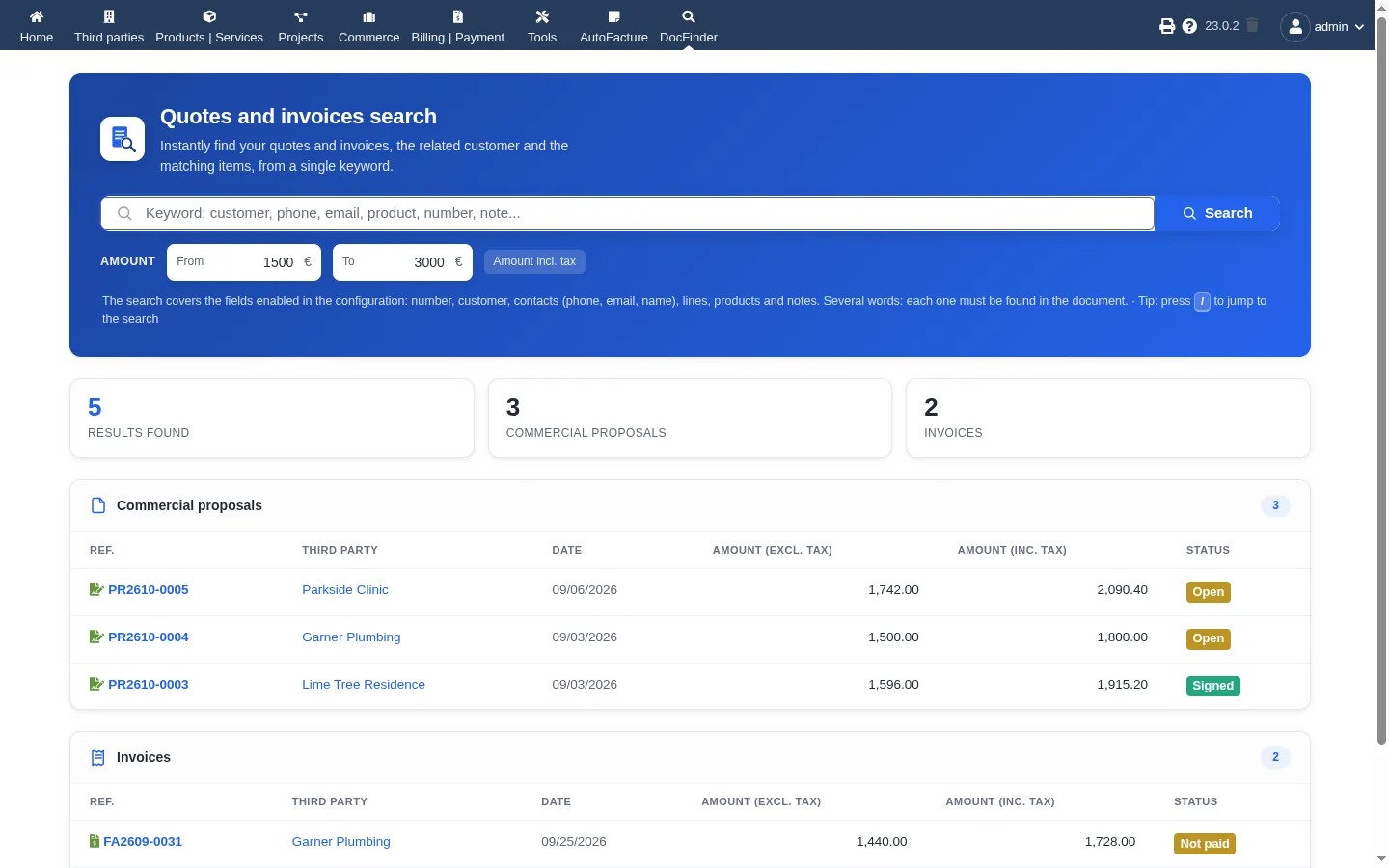1389x868 pixels.
Task: Open the help question mark icon
Action: 1189,26
